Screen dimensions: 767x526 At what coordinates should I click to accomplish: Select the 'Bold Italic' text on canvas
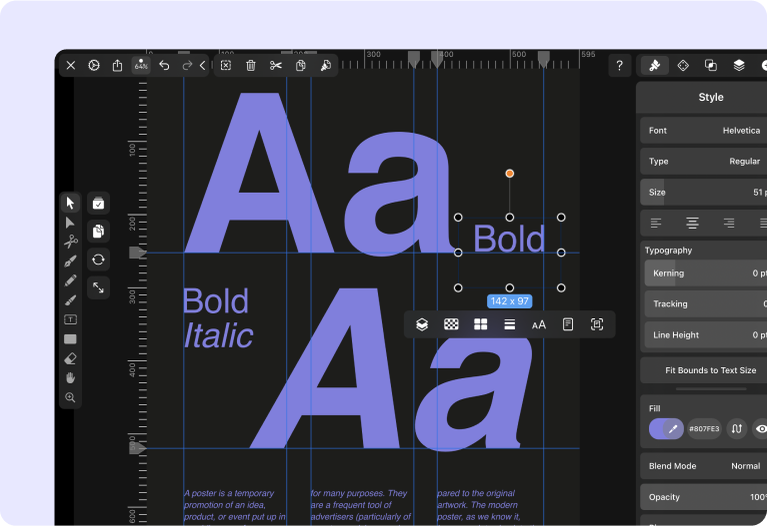click(218, 318)
